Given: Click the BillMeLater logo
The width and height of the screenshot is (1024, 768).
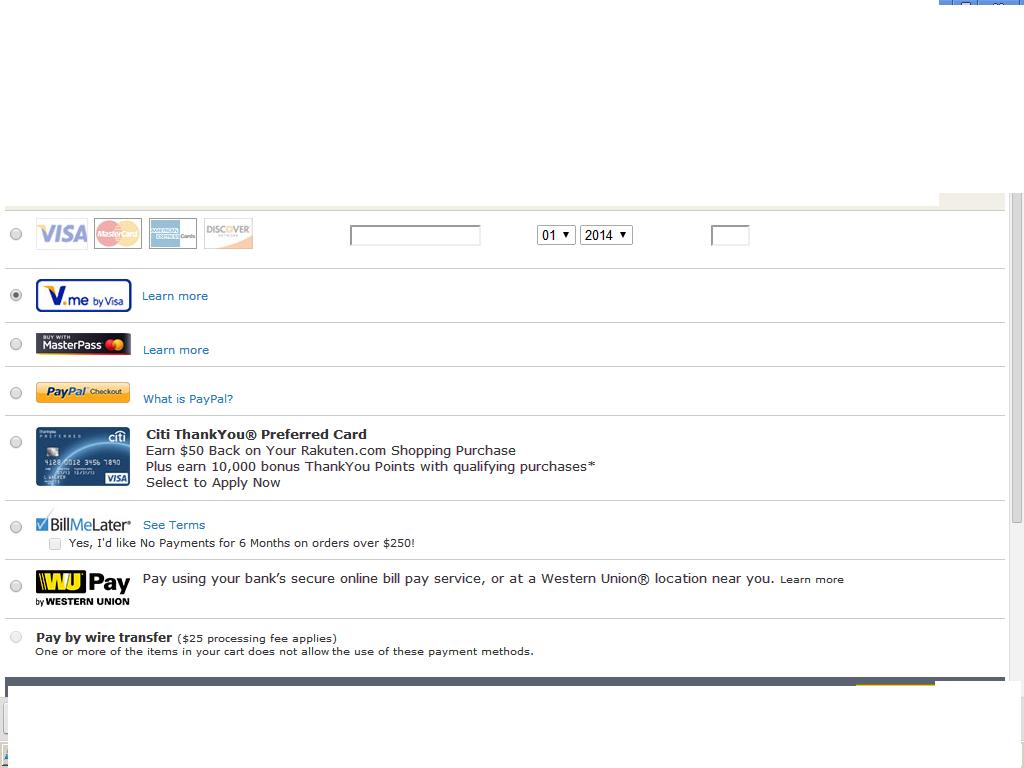Looking at the screenshot, I should [84, 524].
